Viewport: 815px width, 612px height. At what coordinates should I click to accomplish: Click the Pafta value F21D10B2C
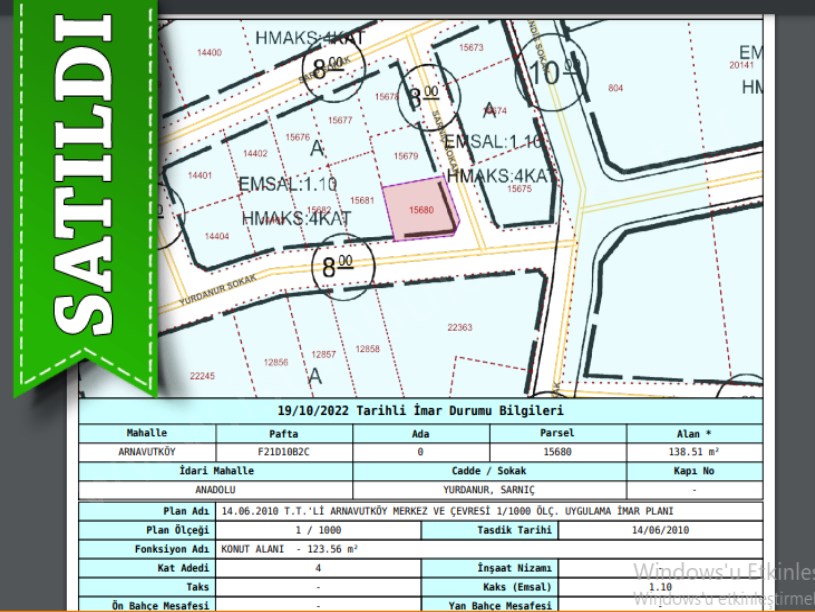pyautogui.click(x=284, y=451)
